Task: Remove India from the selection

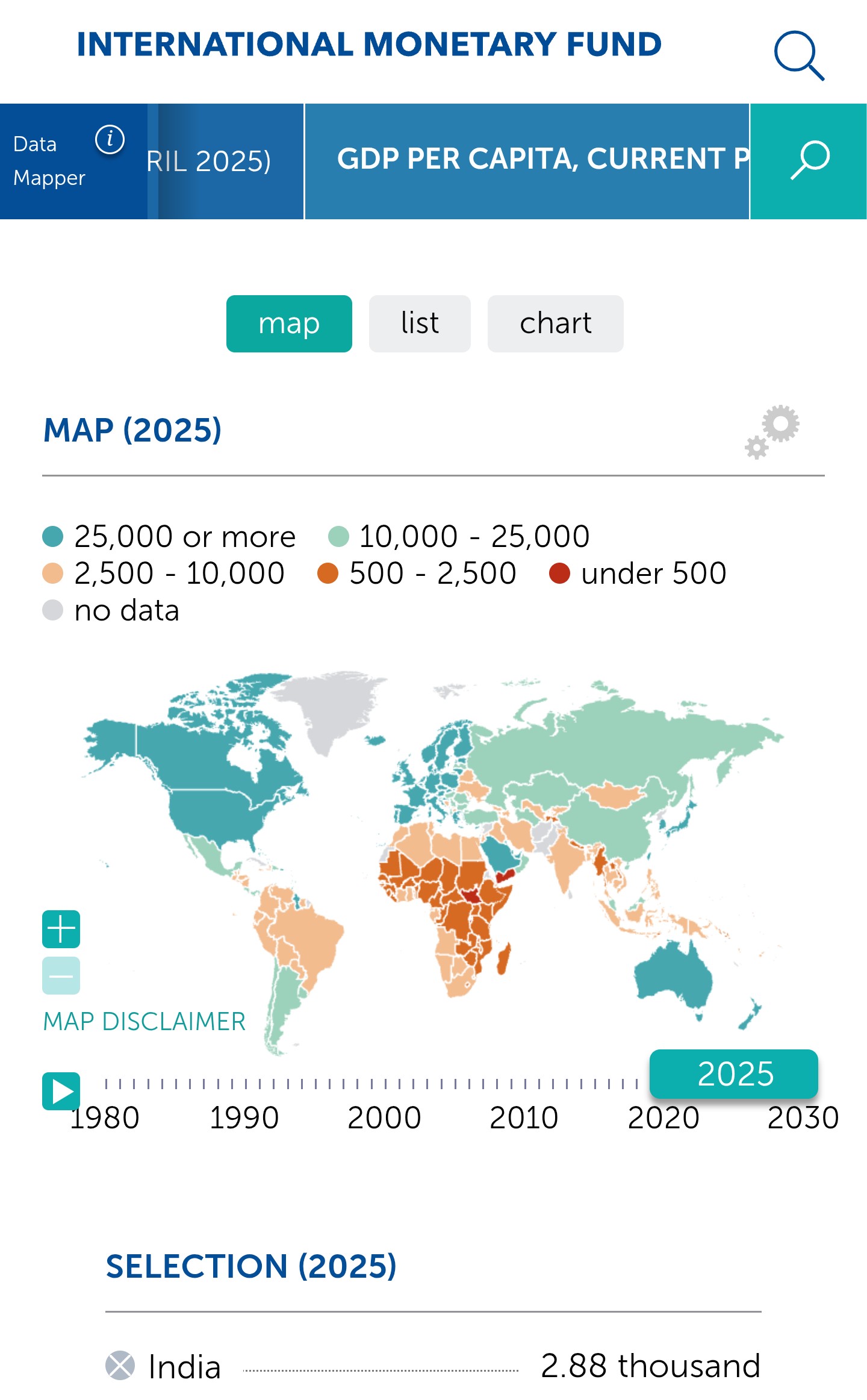Action: 120,1366
